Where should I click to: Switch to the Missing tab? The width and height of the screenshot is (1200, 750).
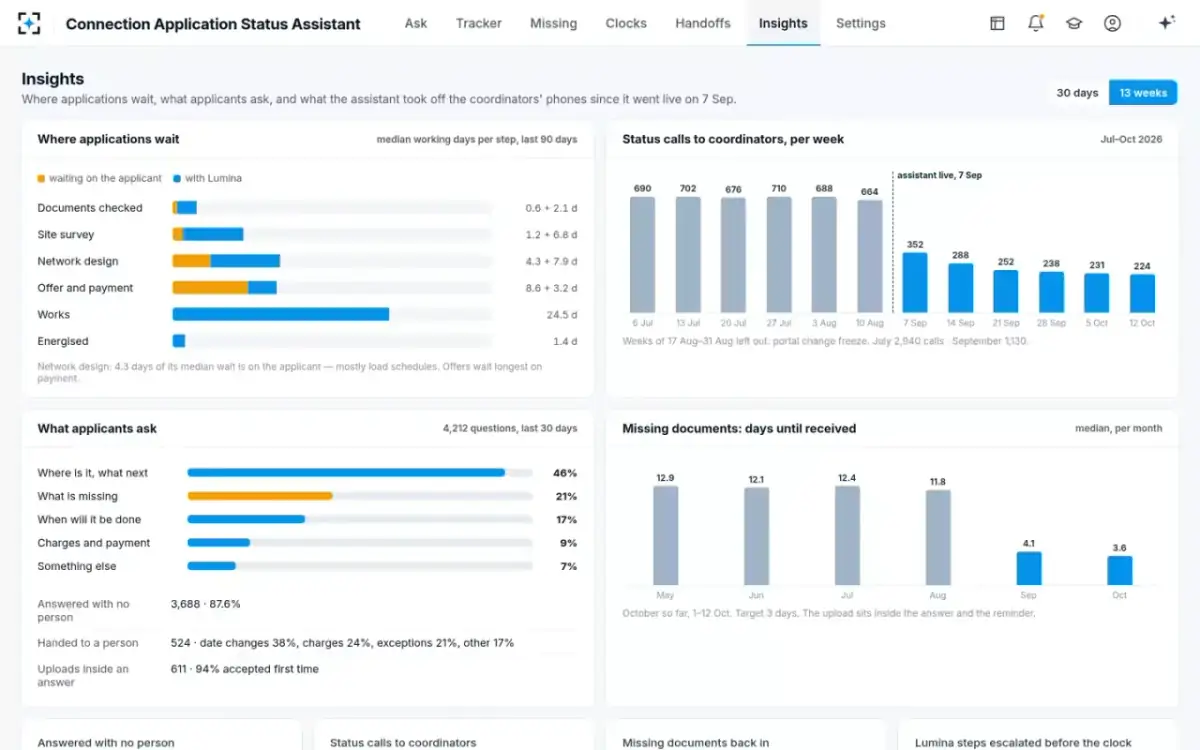pyautogui.click(x=553, y=23)
